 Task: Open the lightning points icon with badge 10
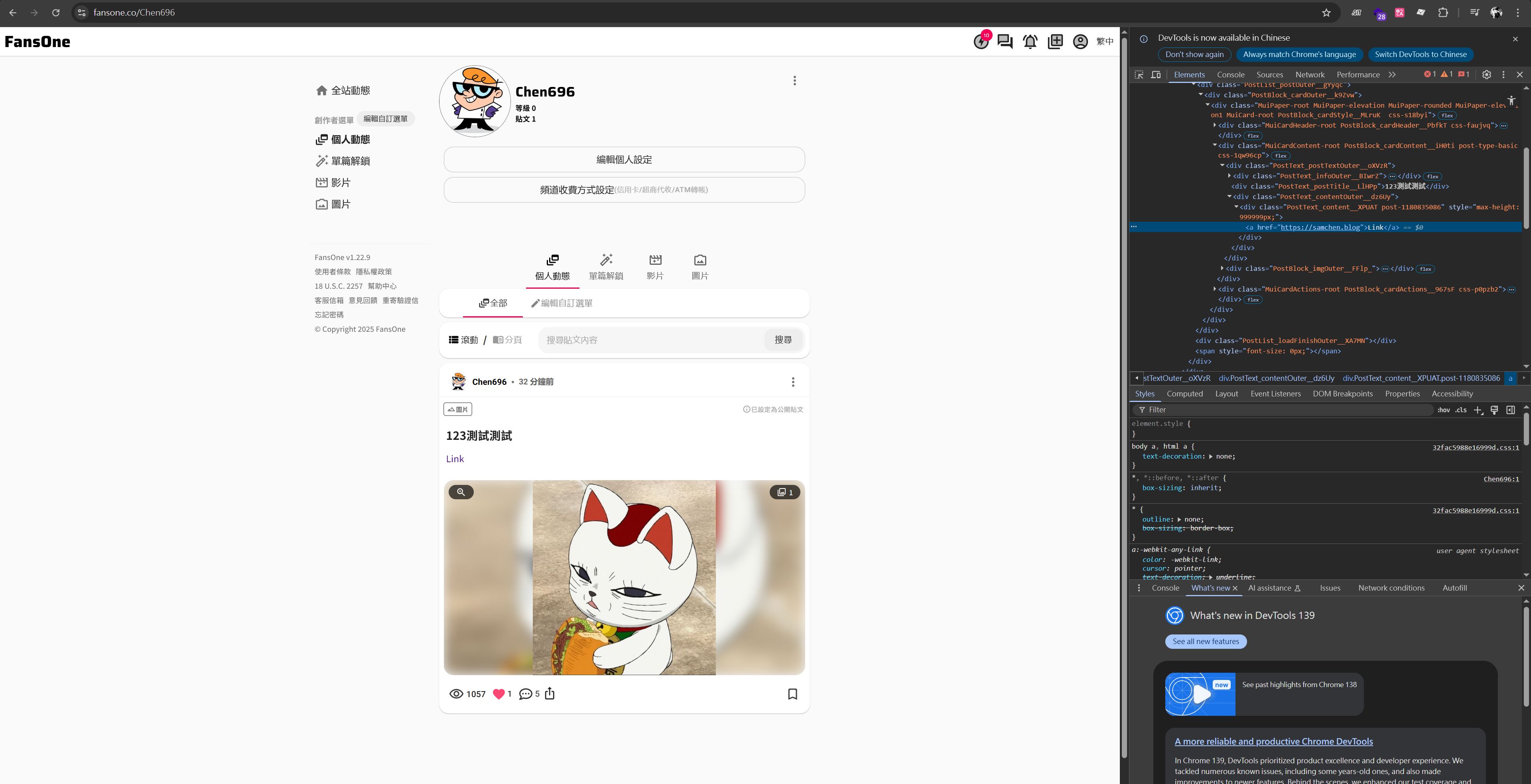(x=981, y=41)
